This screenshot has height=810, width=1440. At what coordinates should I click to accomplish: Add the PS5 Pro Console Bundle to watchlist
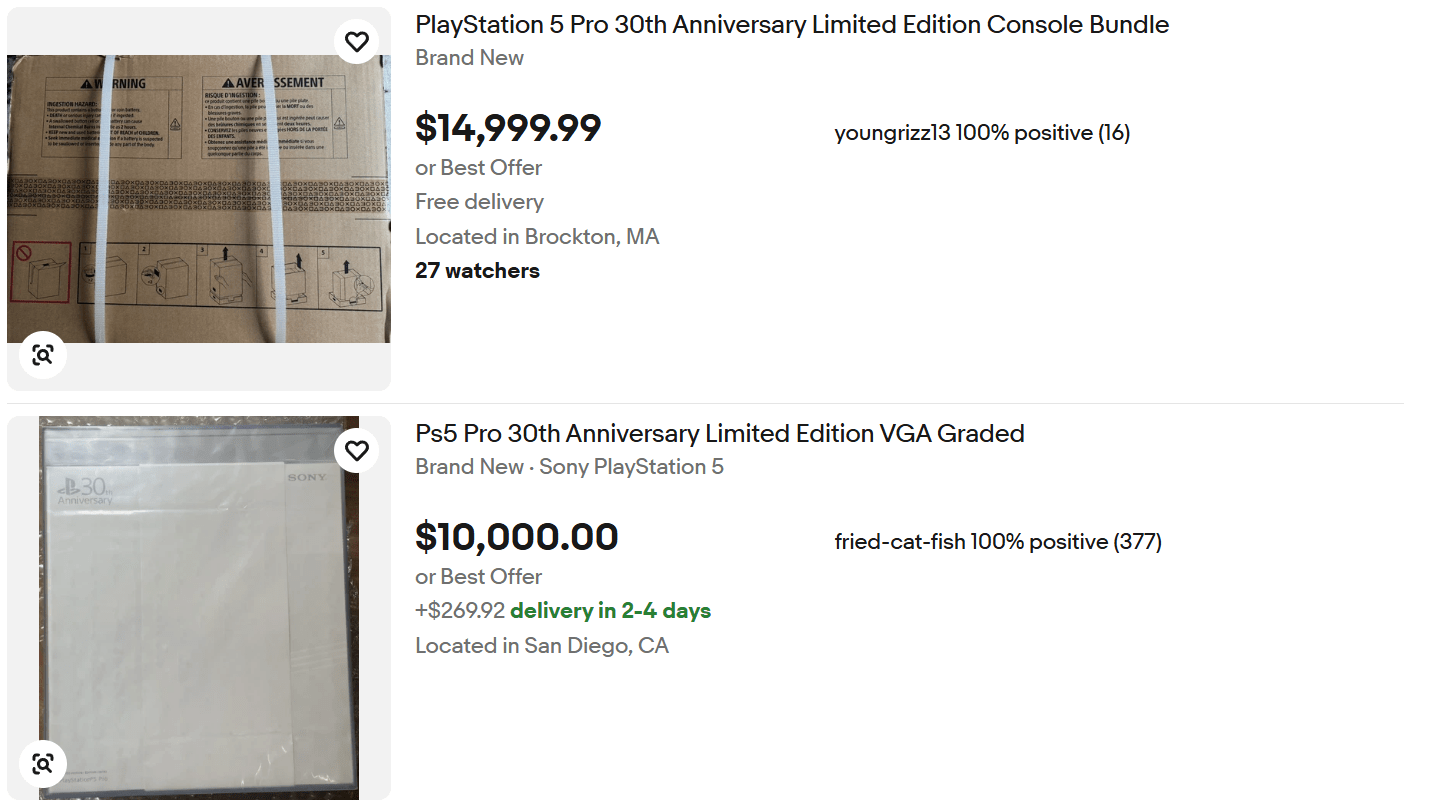pos(357,42)
